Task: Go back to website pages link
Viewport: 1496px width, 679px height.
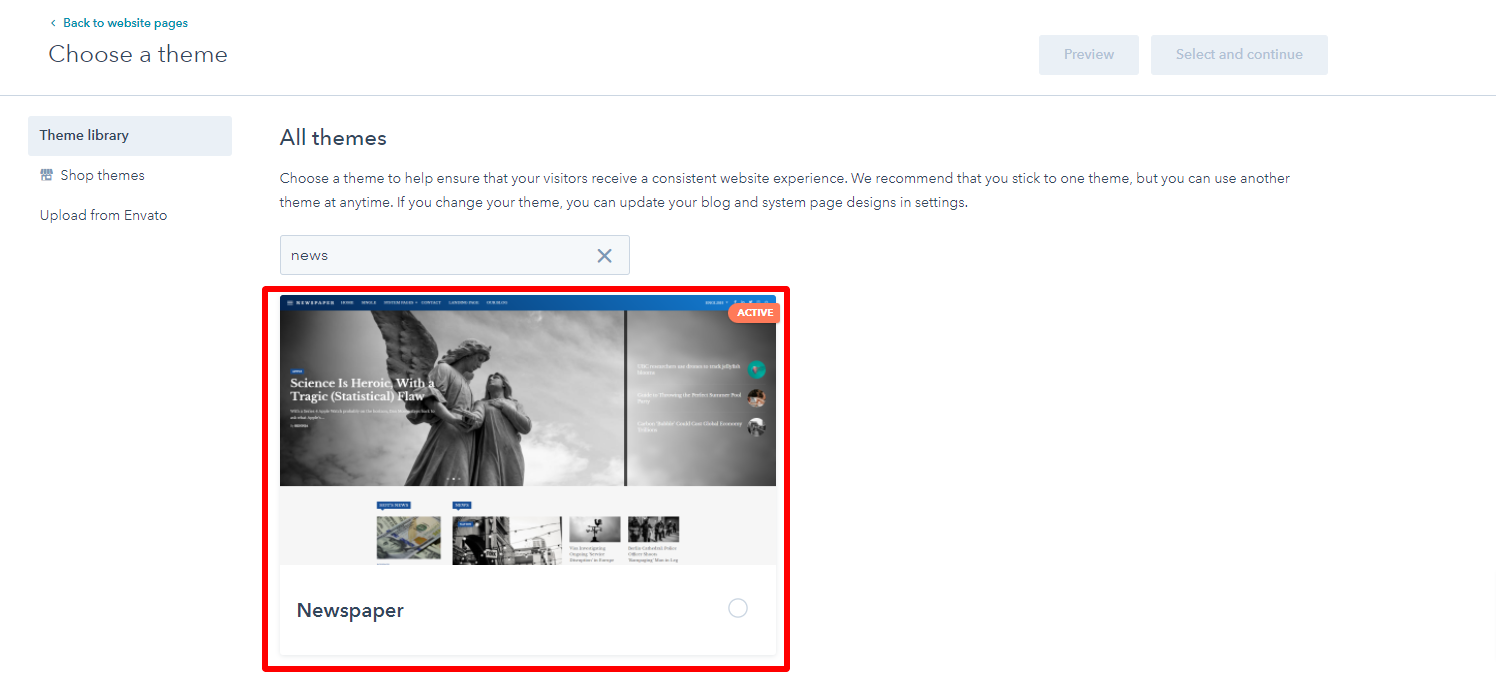Action: tap(125, 23)
